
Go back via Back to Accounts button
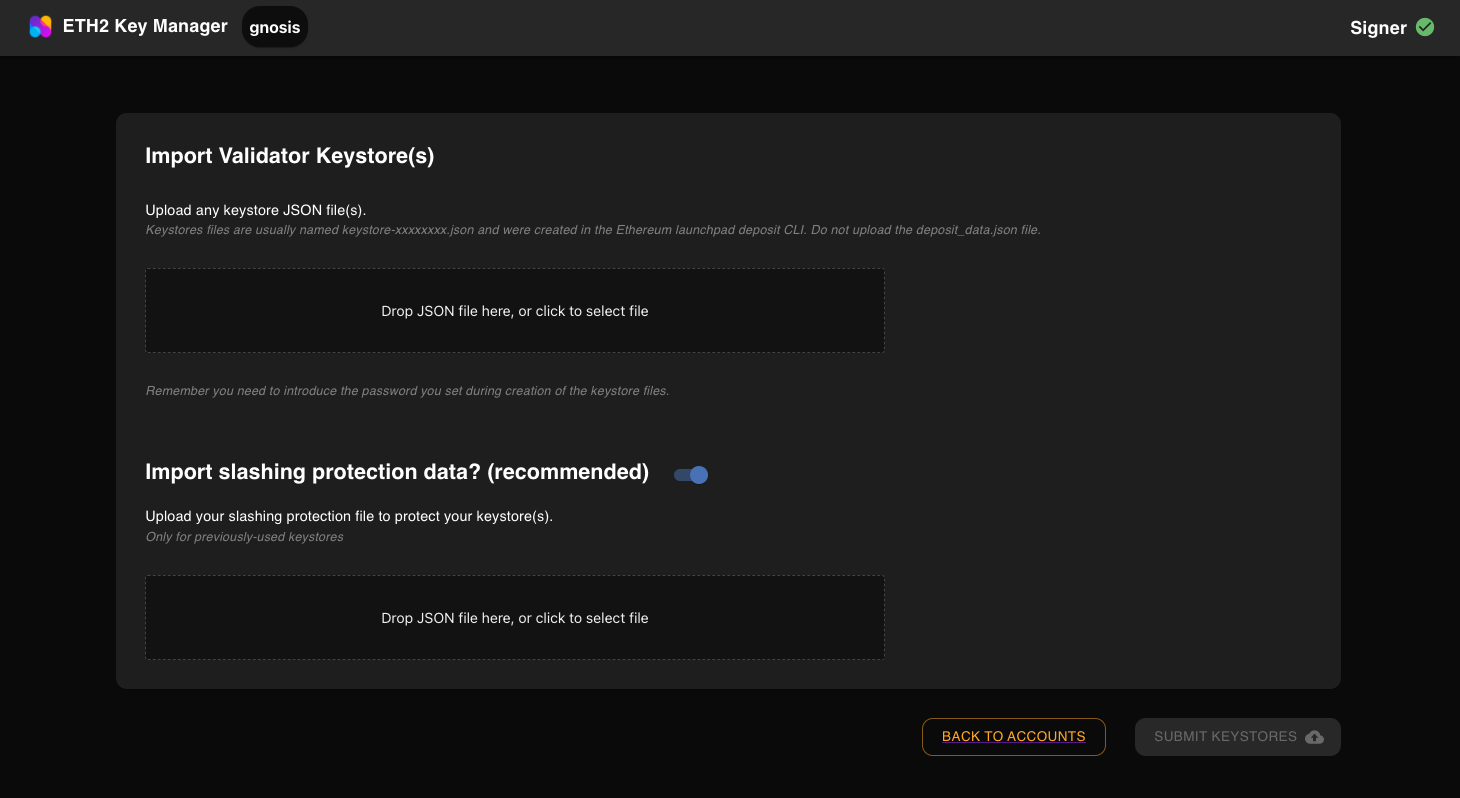pyautogui.click(x=1014, y=737)
